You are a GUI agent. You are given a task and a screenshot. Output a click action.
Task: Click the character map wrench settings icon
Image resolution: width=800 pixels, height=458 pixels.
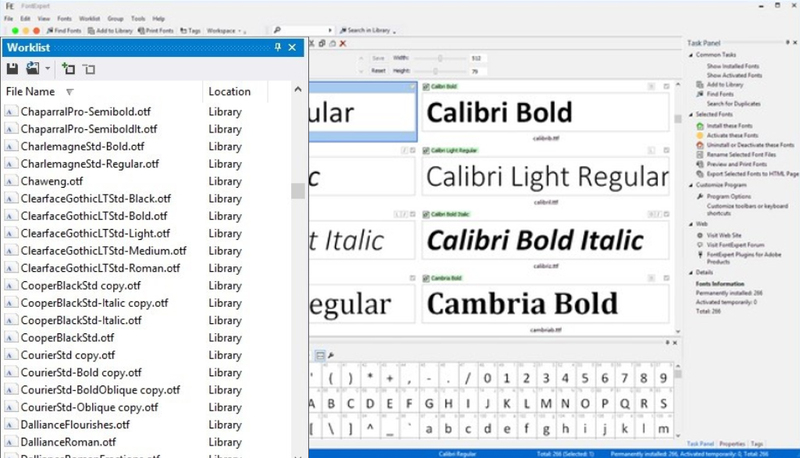(x=331, y=355)
